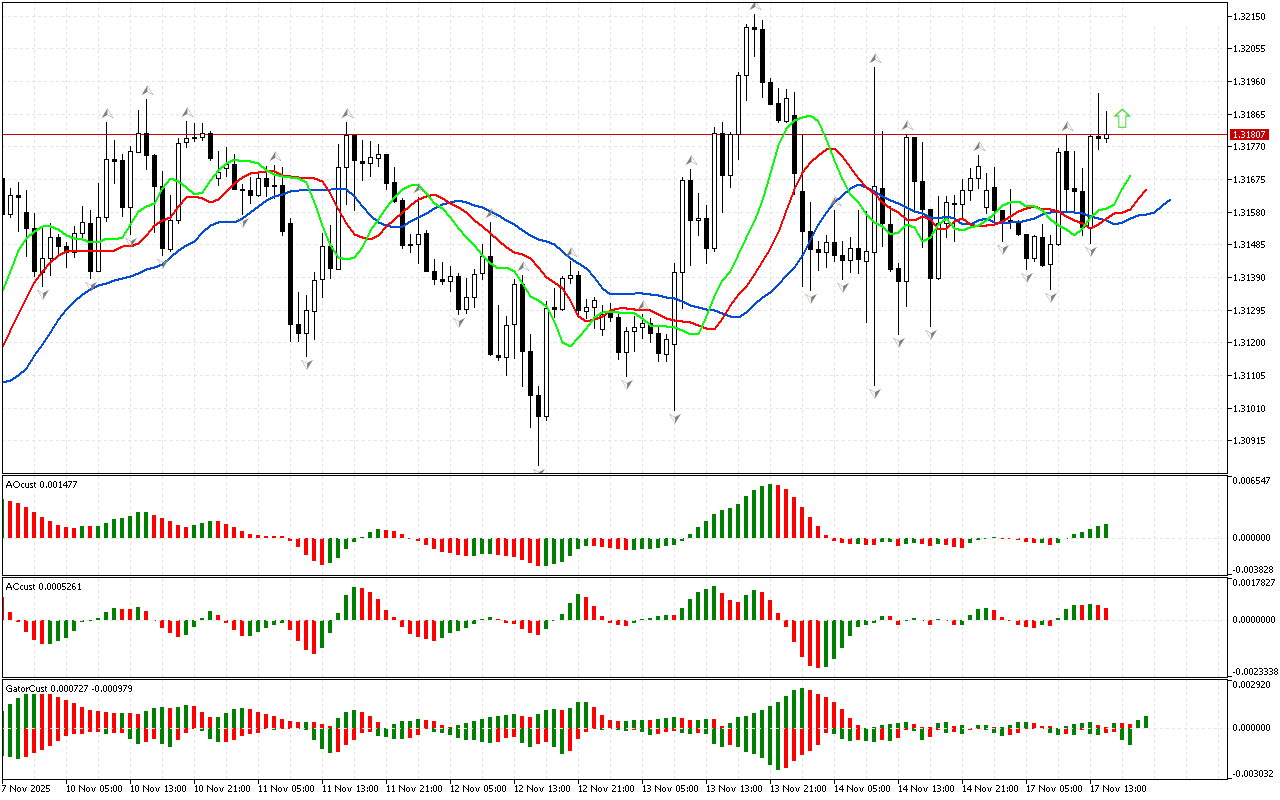
Task: Select the fractal arrow above the highest candle
Action: click(756, 7)
